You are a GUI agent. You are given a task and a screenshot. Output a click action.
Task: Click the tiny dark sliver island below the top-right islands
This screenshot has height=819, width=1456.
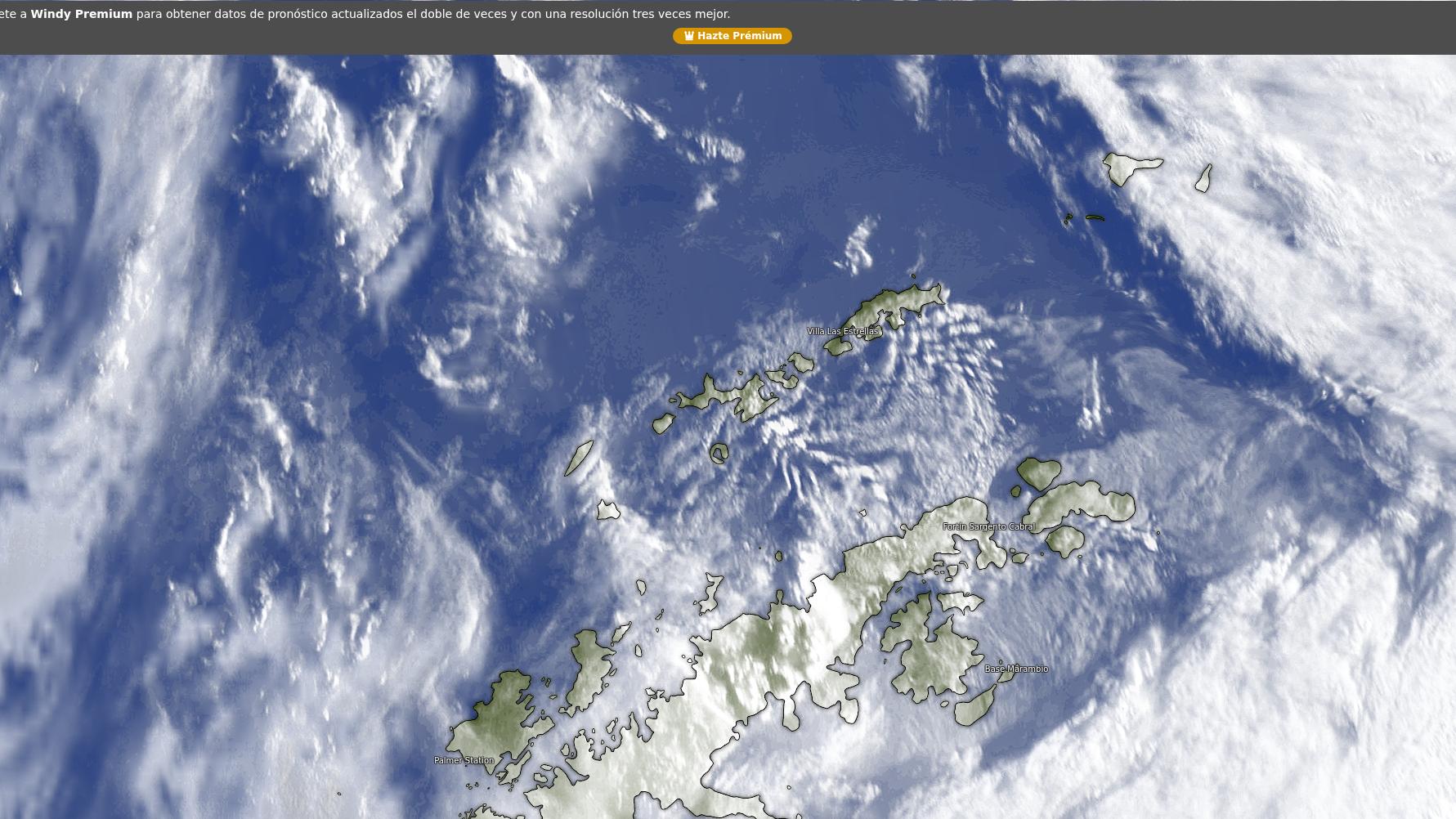1095,217
